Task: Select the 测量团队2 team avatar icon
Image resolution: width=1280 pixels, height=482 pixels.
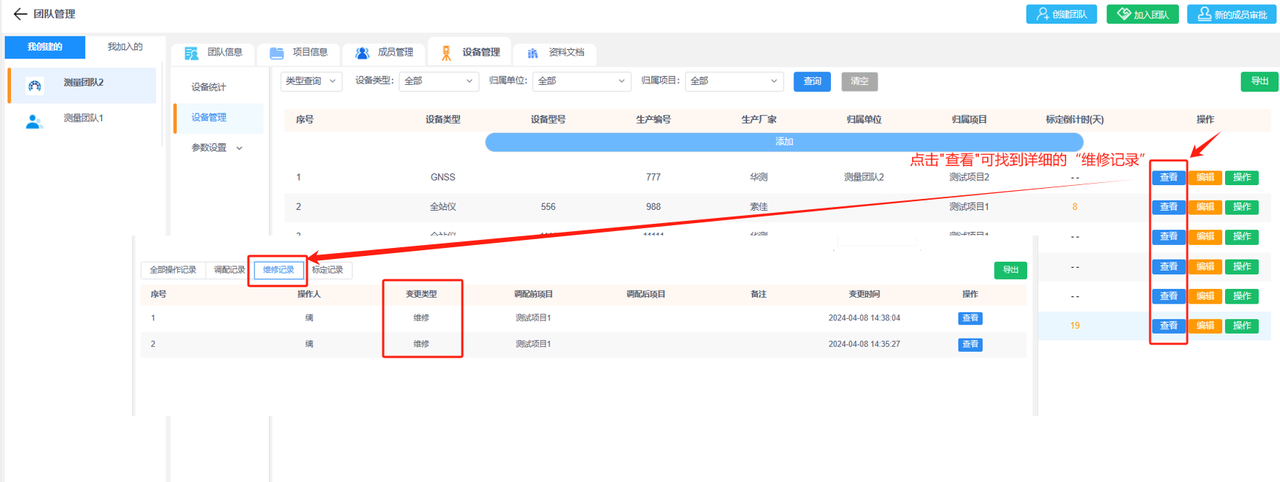Action: click(35, 85)
